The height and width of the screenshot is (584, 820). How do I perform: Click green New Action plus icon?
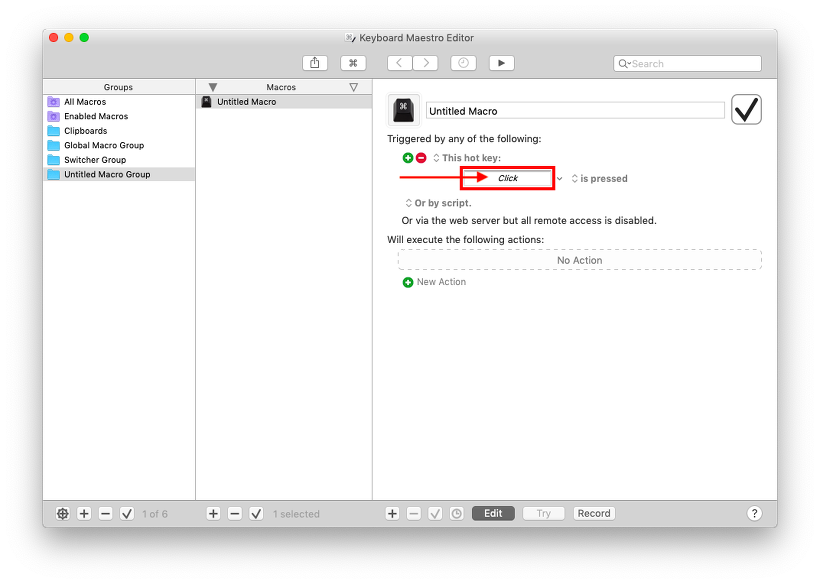point(408,282)
